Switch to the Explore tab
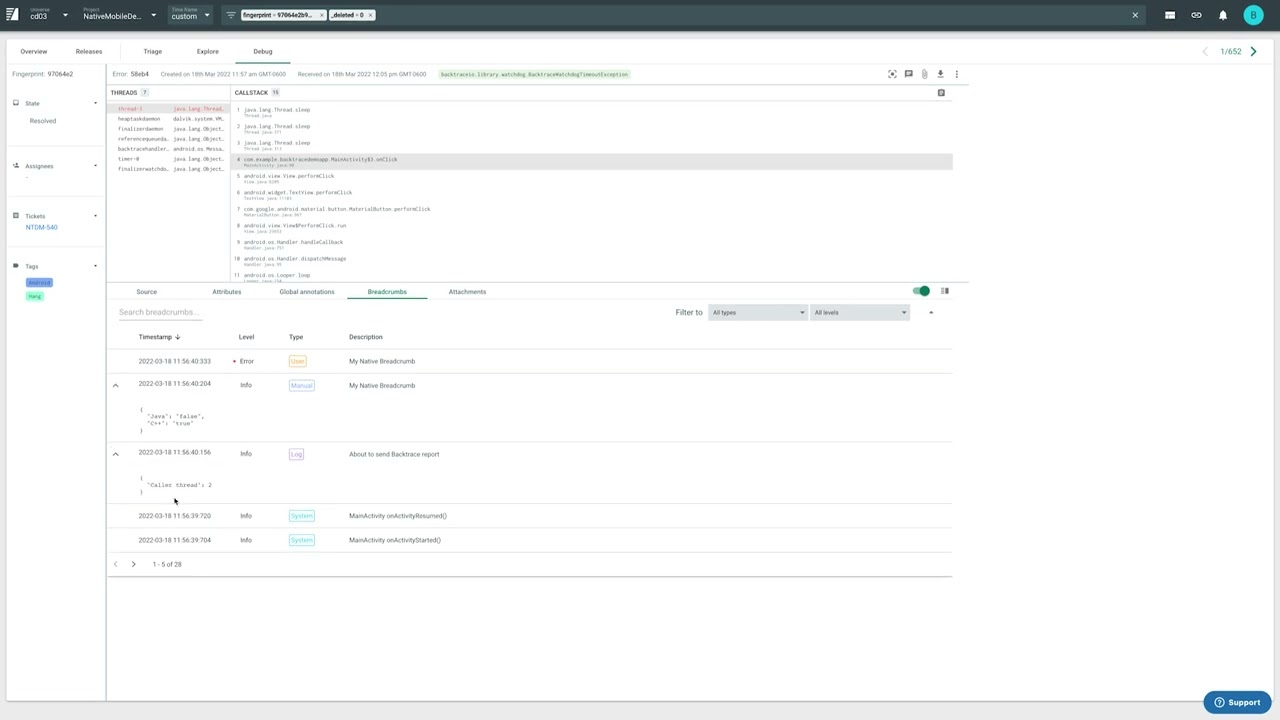 coord(207,51)
